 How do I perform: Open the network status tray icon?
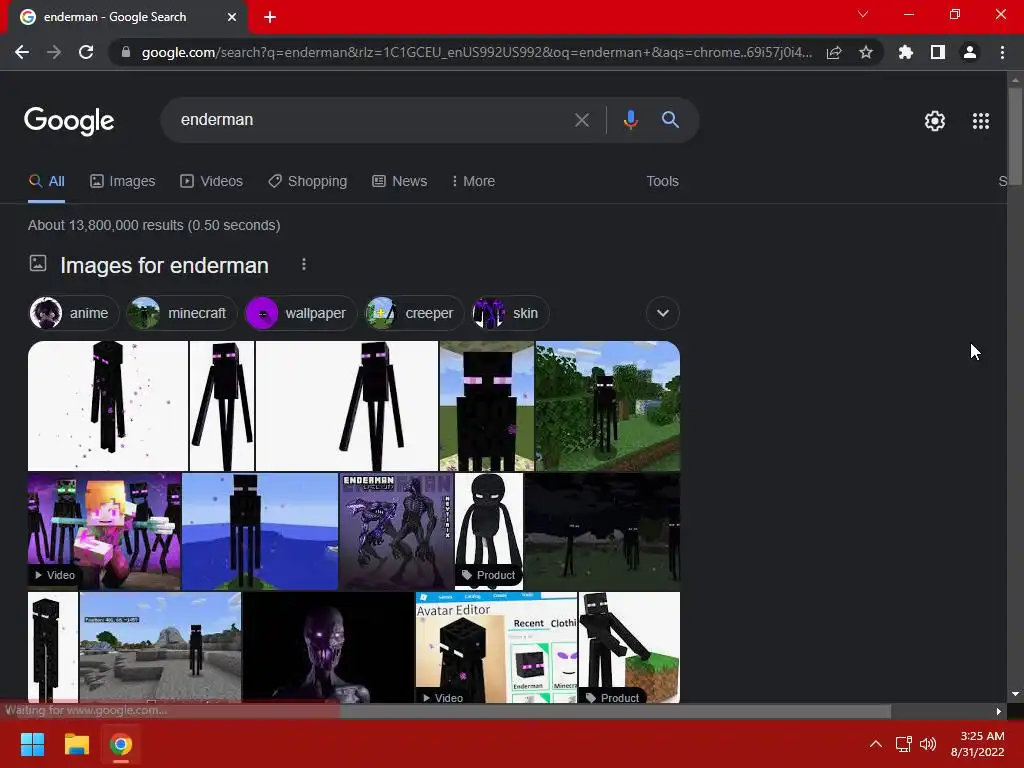(x=904, y=744)
